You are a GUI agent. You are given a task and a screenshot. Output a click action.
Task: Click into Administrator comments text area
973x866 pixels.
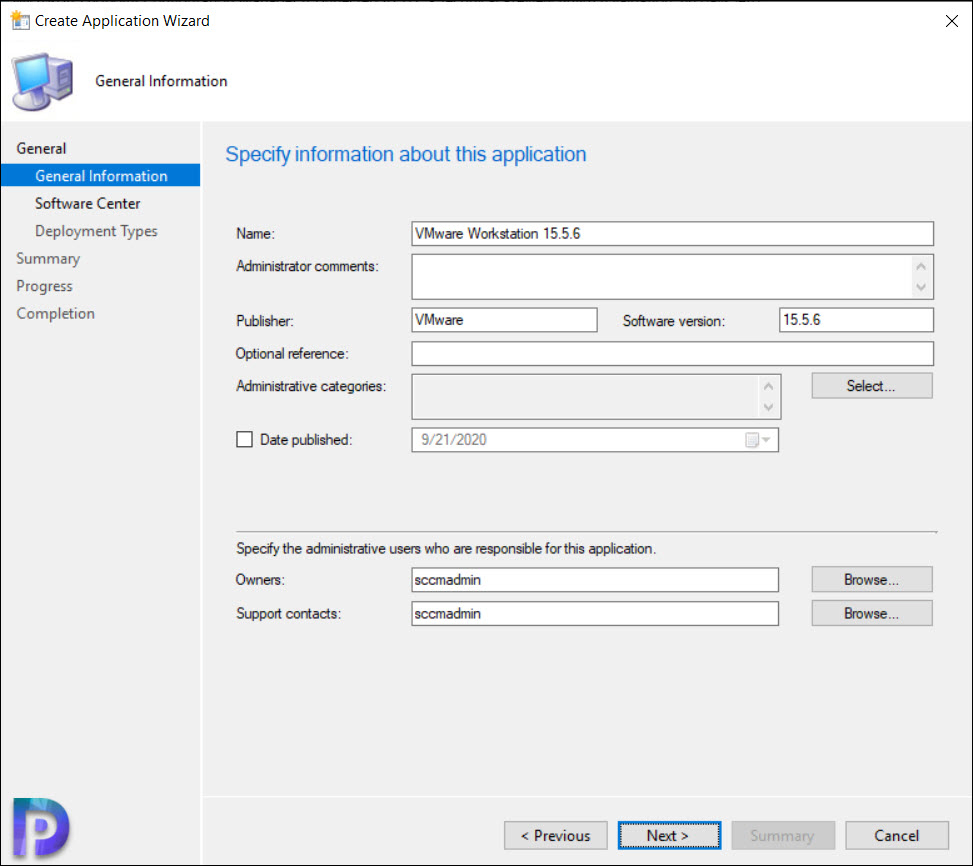click(x=672, y=277)
